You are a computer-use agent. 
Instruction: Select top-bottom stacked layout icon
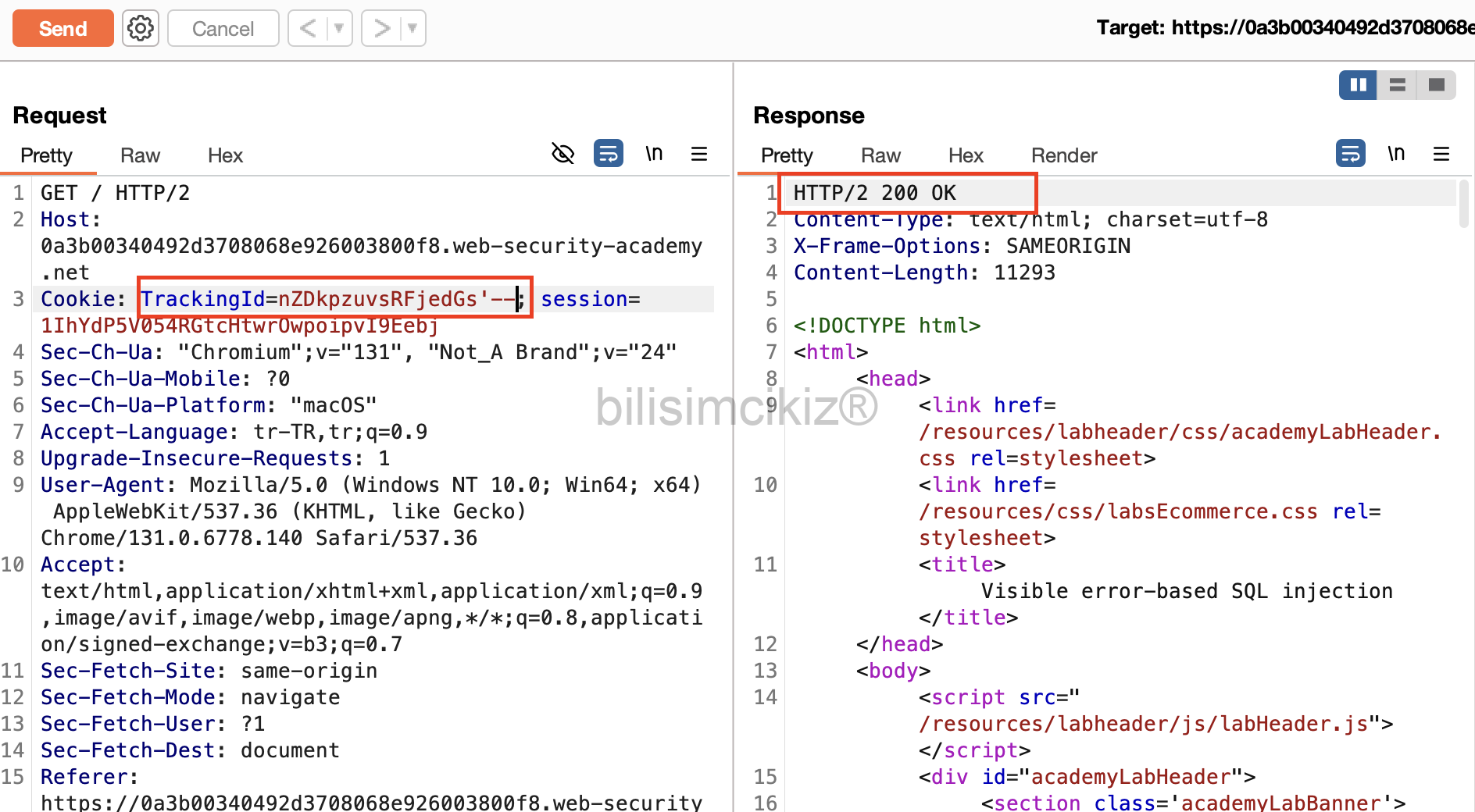(x=1398, y=85)
